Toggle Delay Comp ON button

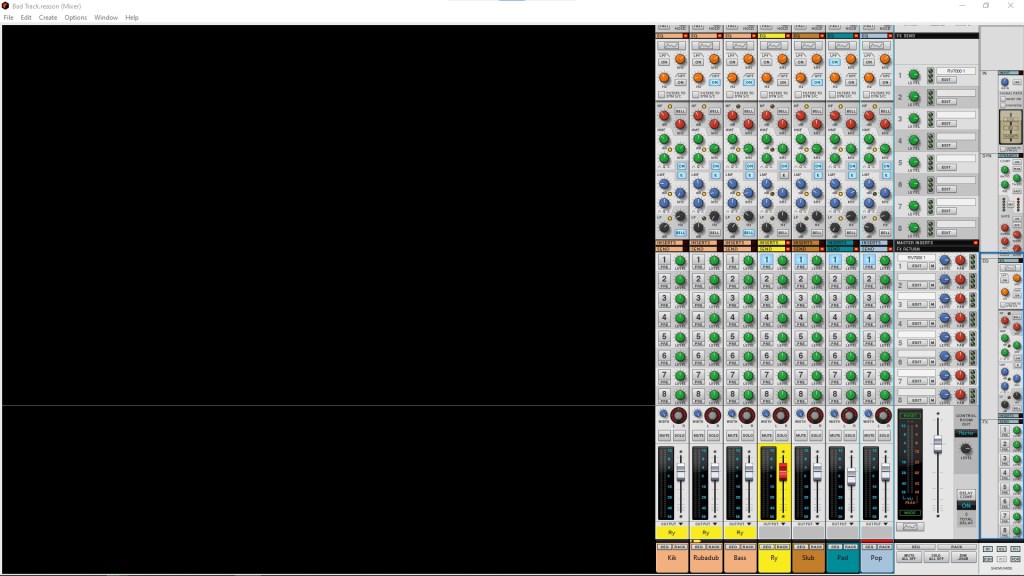pyautogui.click(x=965, y=505)
